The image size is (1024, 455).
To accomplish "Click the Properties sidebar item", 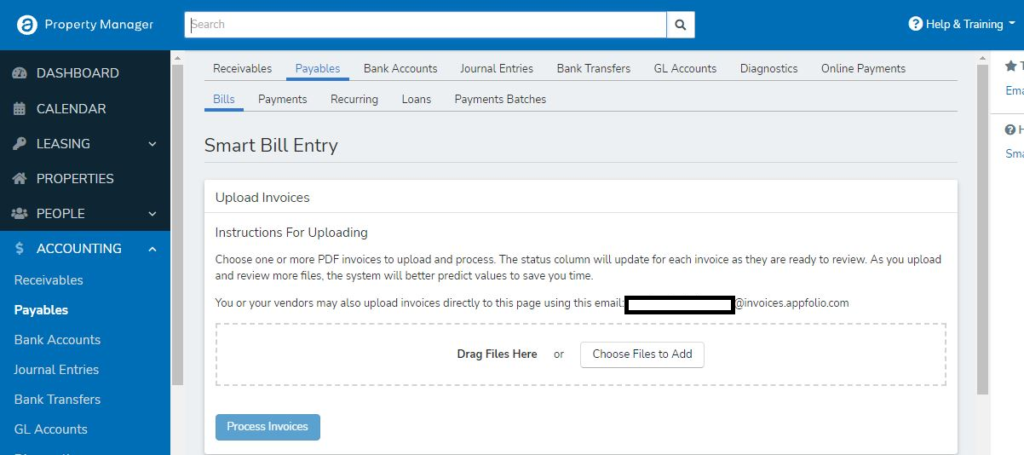I will click(85, 178).
